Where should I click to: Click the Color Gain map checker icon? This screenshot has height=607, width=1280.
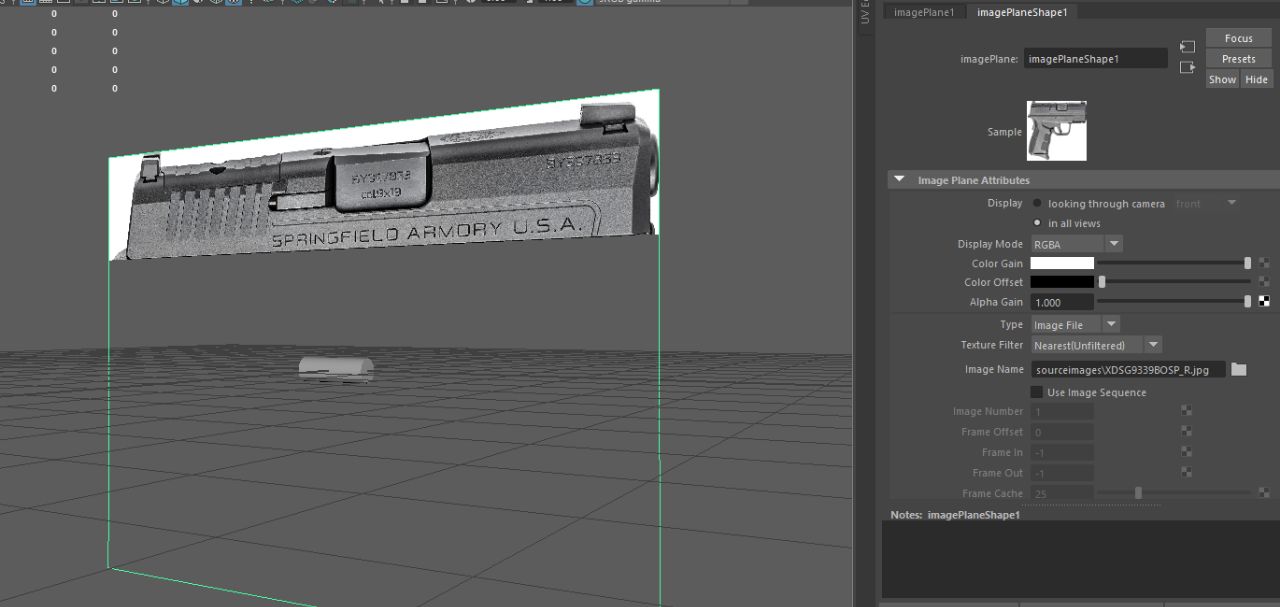(1264, 263)
